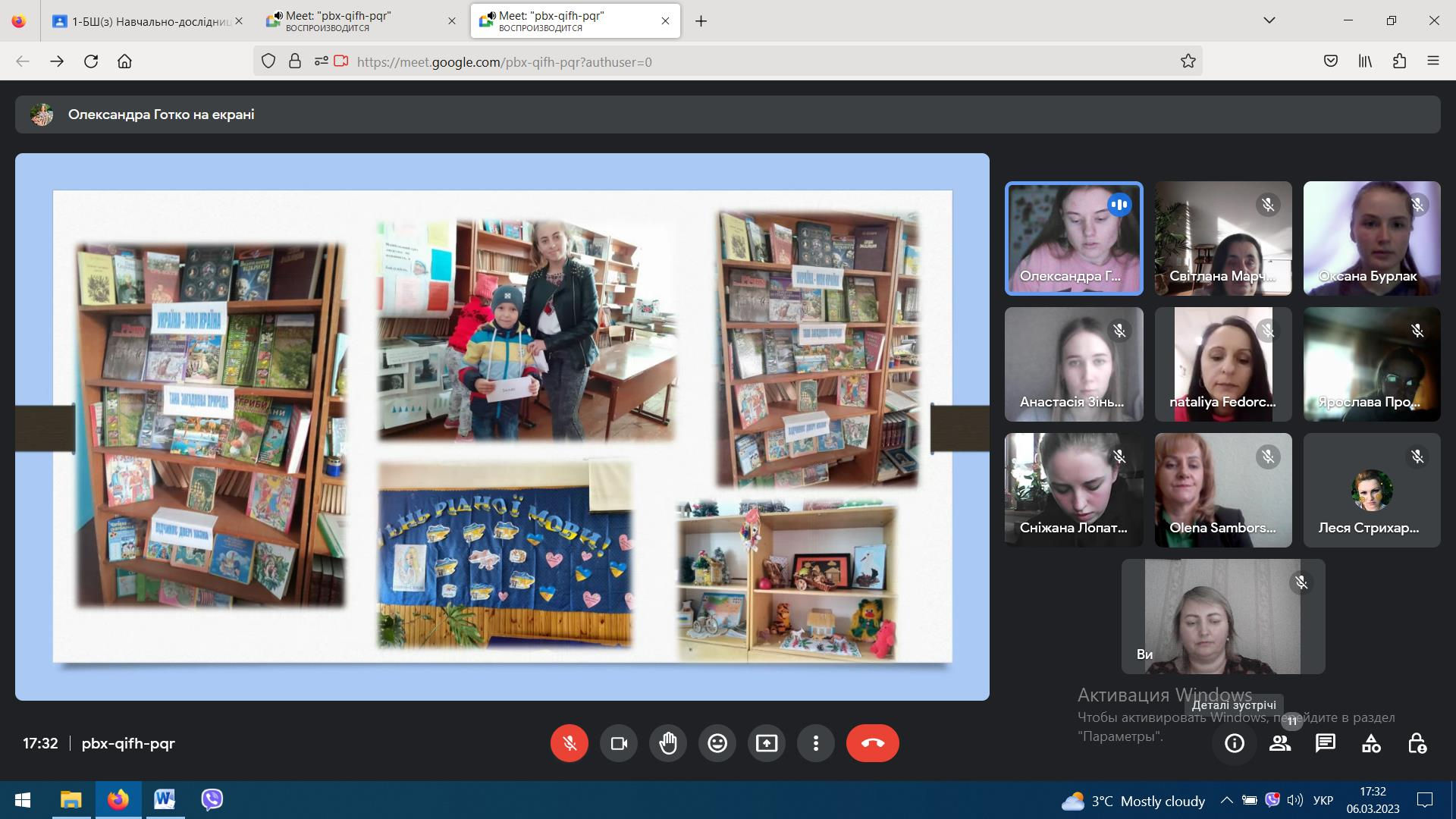Open Viber from the taskbar
Viewport: 1456px width, 819px height.
(x=212, y=800)
